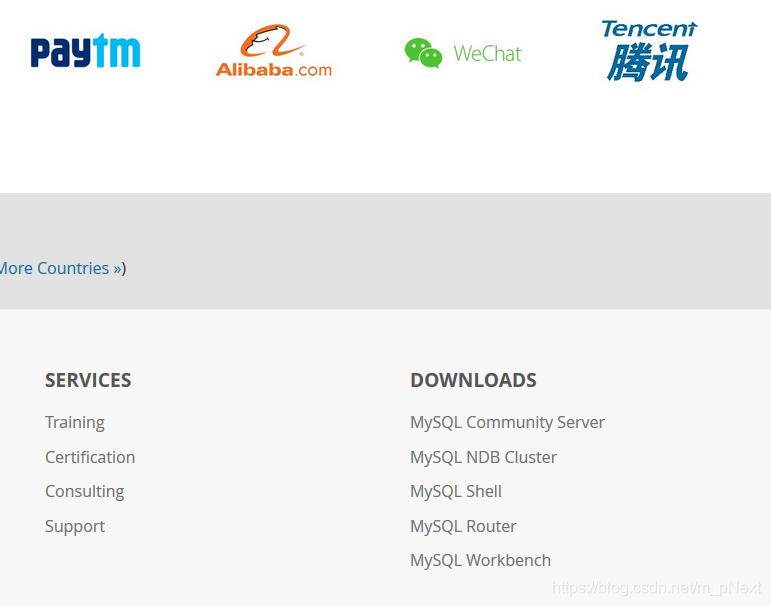Open the Consulting services link
This screenshot has height=606, width=771.
85,491
